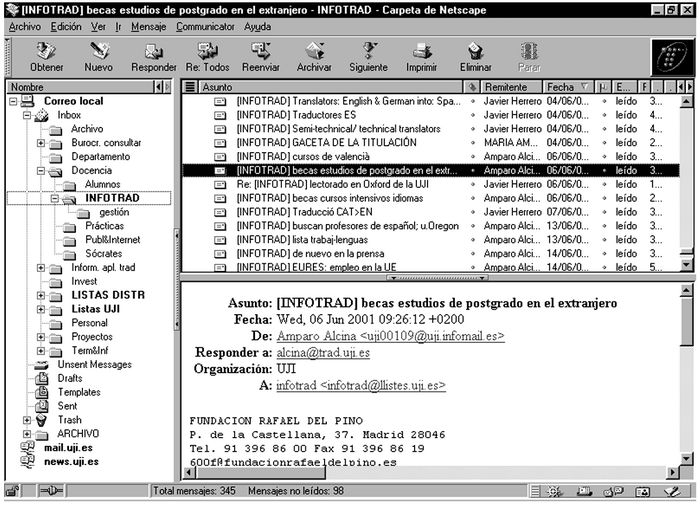Open the Templates folder

[79, 392]
